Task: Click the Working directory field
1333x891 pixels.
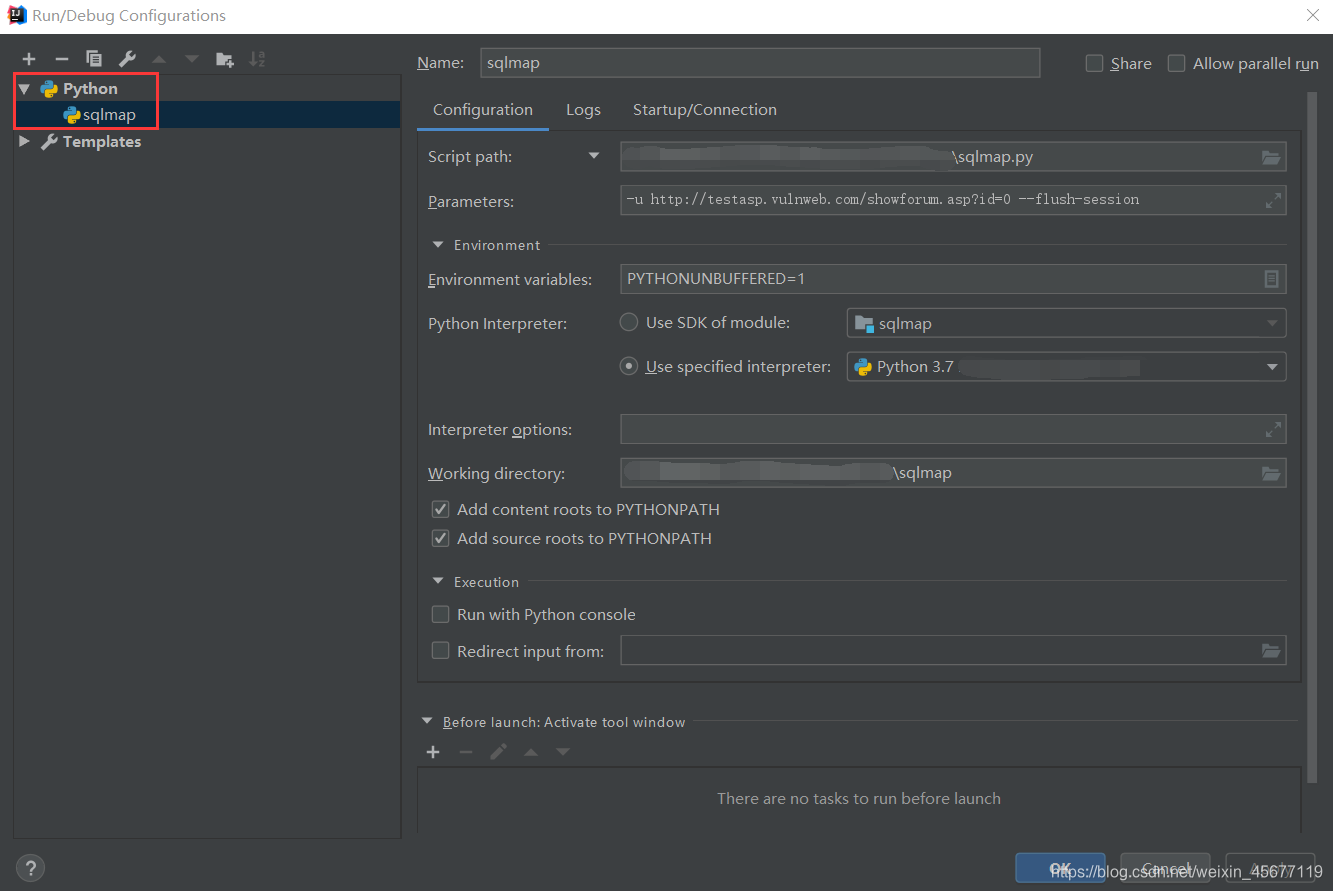Action: pos(953,473)
